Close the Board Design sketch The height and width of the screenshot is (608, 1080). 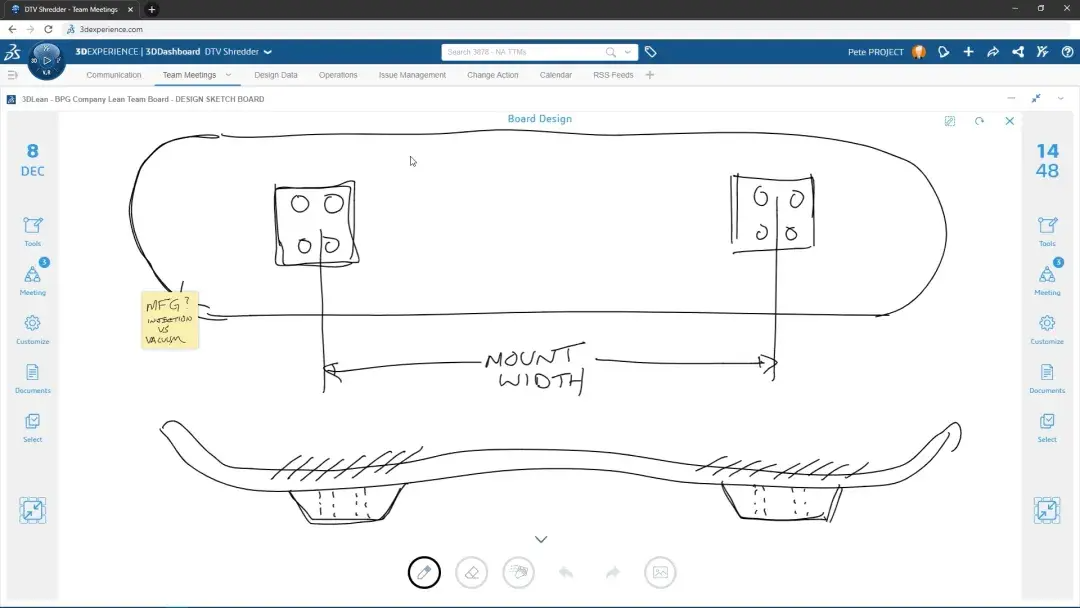[1009, 121]
